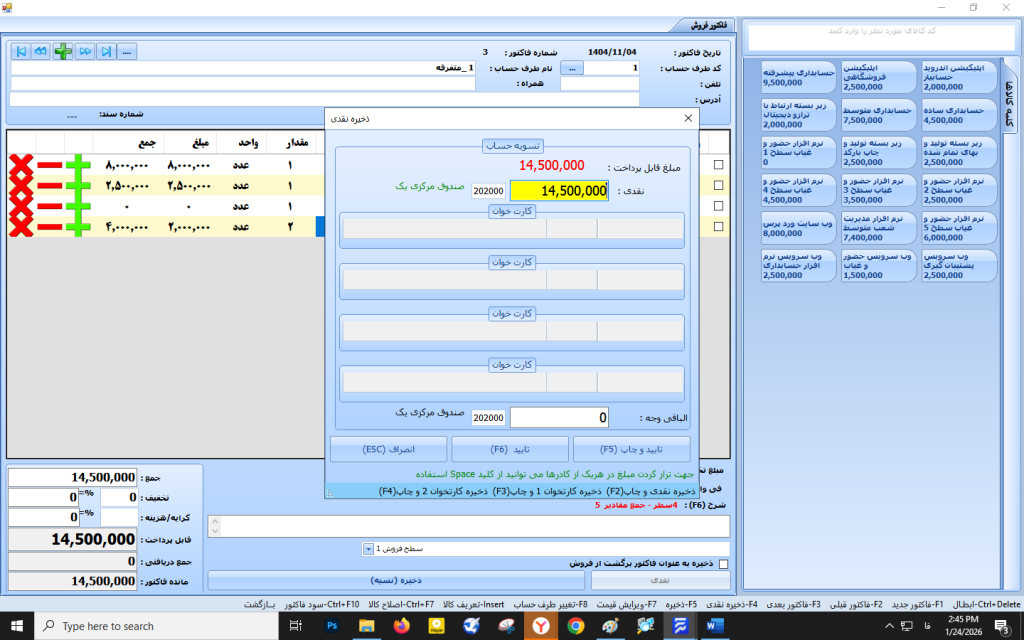Screen dimensions: 1024x640
Task: Go to the previous invoice with rewind arrow
Action: [41, 51]
